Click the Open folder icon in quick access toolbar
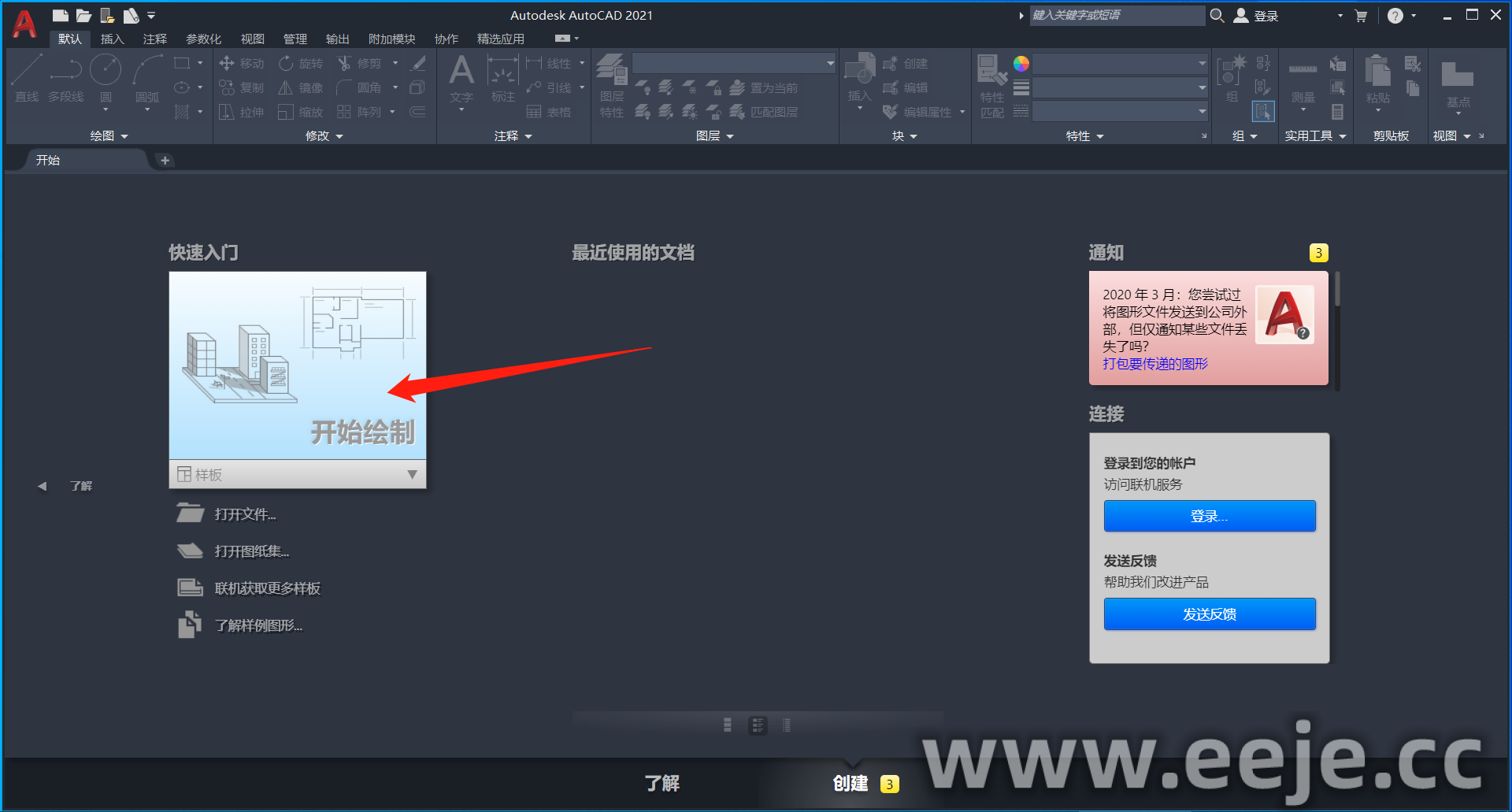Viewport: 1512px width, 812px height. 83,15
